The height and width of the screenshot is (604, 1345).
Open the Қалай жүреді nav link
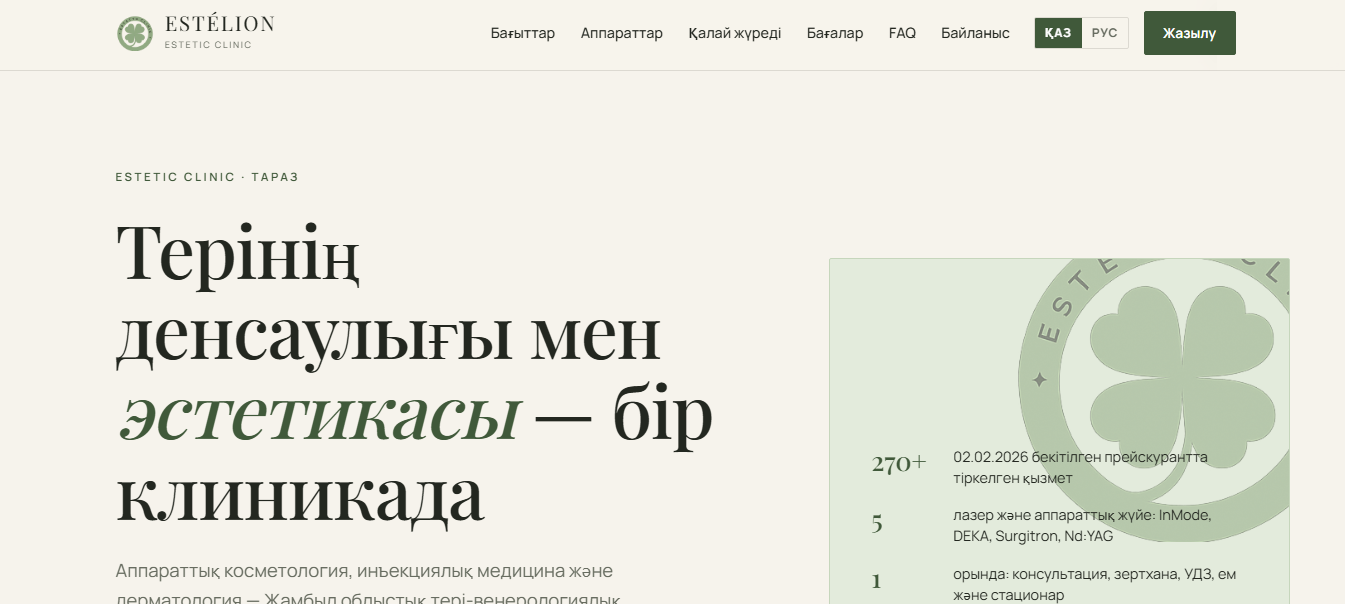click(x=735, y=33)
